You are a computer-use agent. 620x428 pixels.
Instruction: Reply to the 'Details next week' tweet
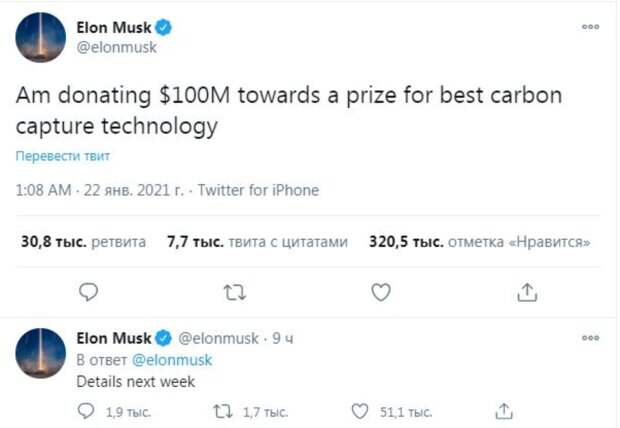tap(88, 411)
